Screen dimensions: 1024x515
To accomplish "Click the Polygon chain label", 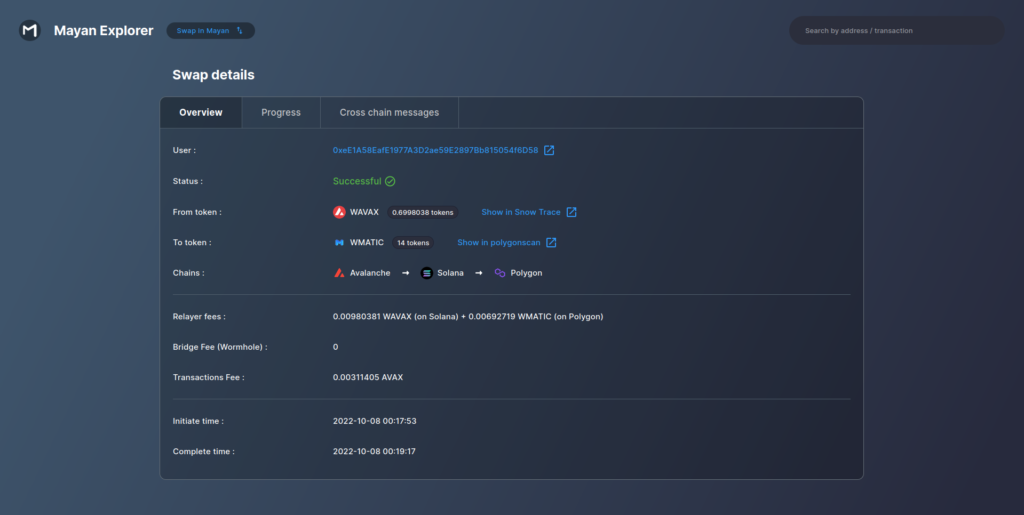I will click(x=526, y=273).
